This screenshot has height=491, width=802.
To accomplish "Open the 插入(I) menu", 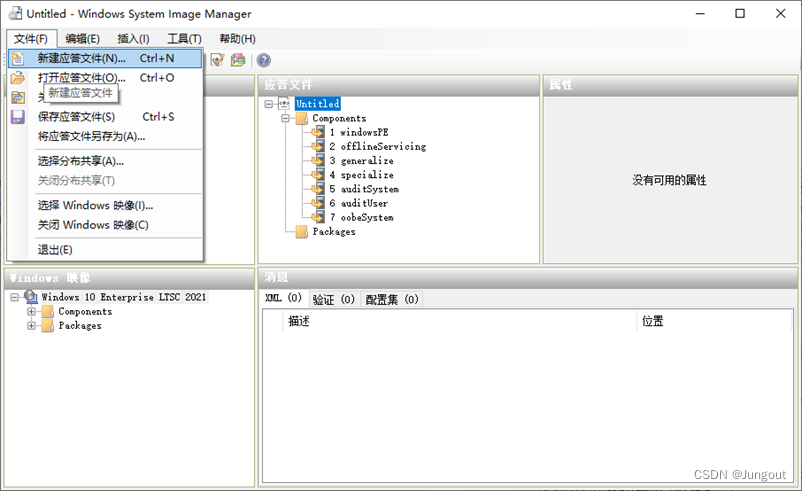I will pyautogui.click(x=133, y=39).
